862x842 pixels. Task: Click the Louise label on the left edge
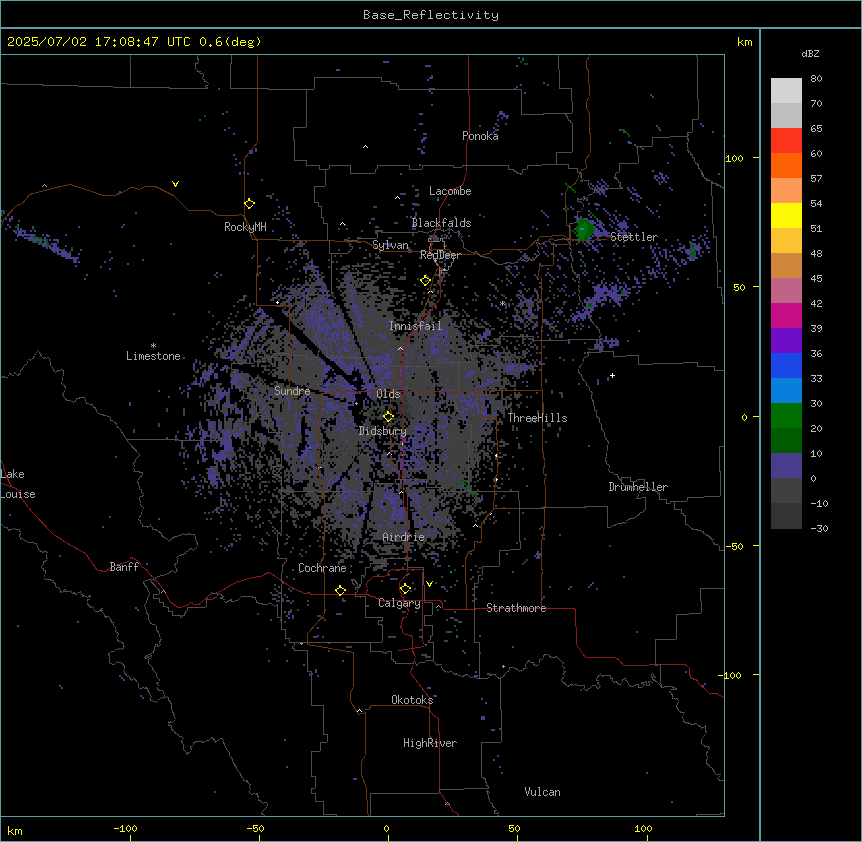pyautogui.click(x=18, y=494)
